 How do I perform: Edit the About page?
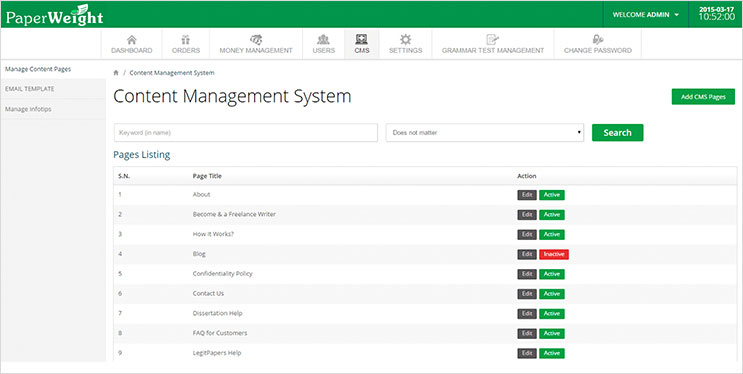[x=527, y=195]
